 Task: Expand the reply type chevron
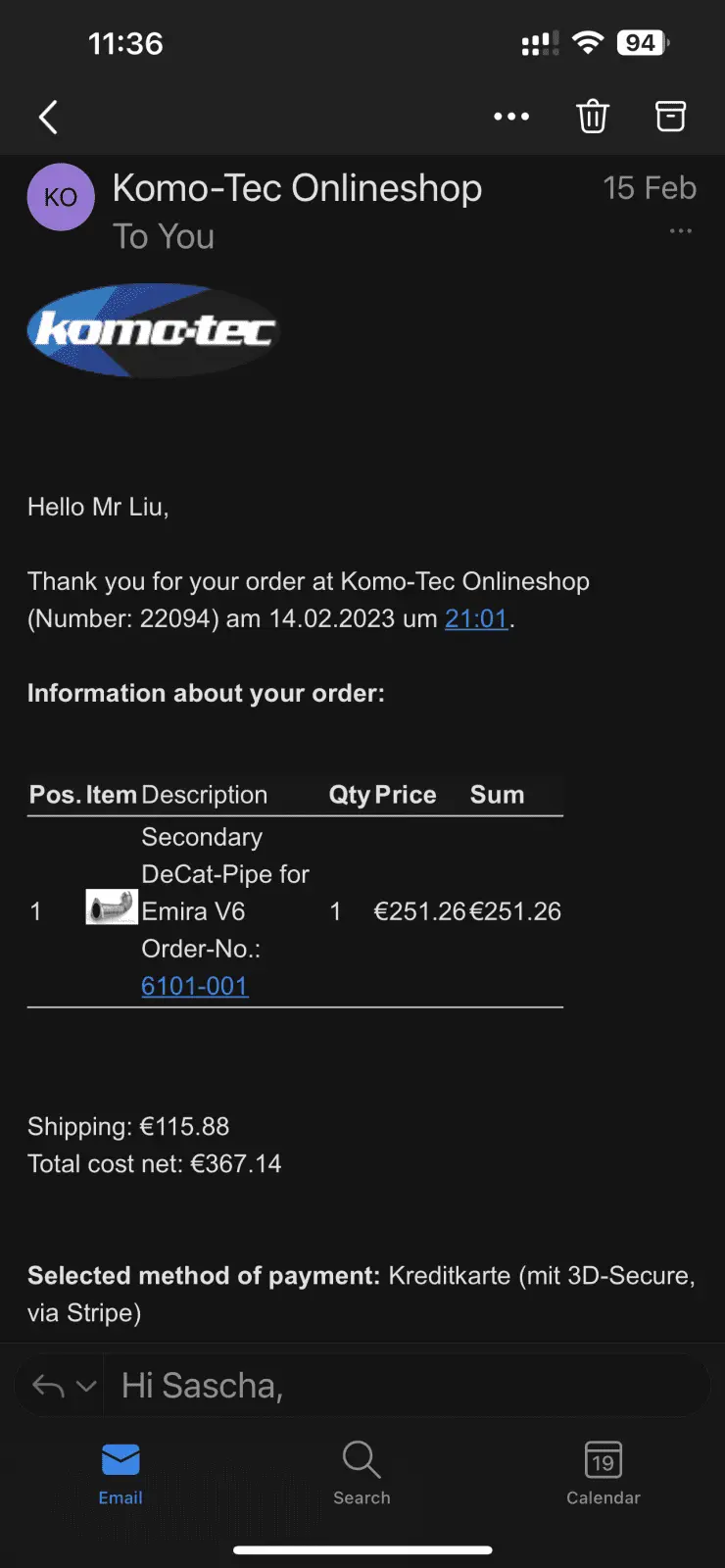point(86,1386)
